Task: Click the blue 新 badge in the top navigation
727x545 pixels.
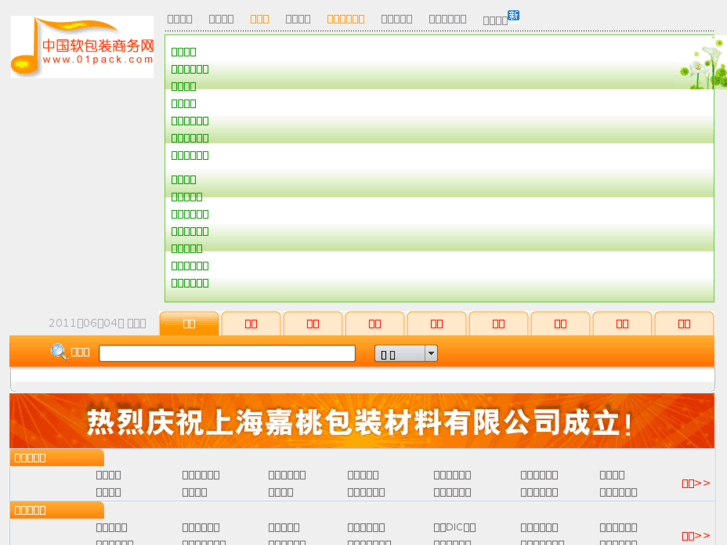Action: click(514, 15)
